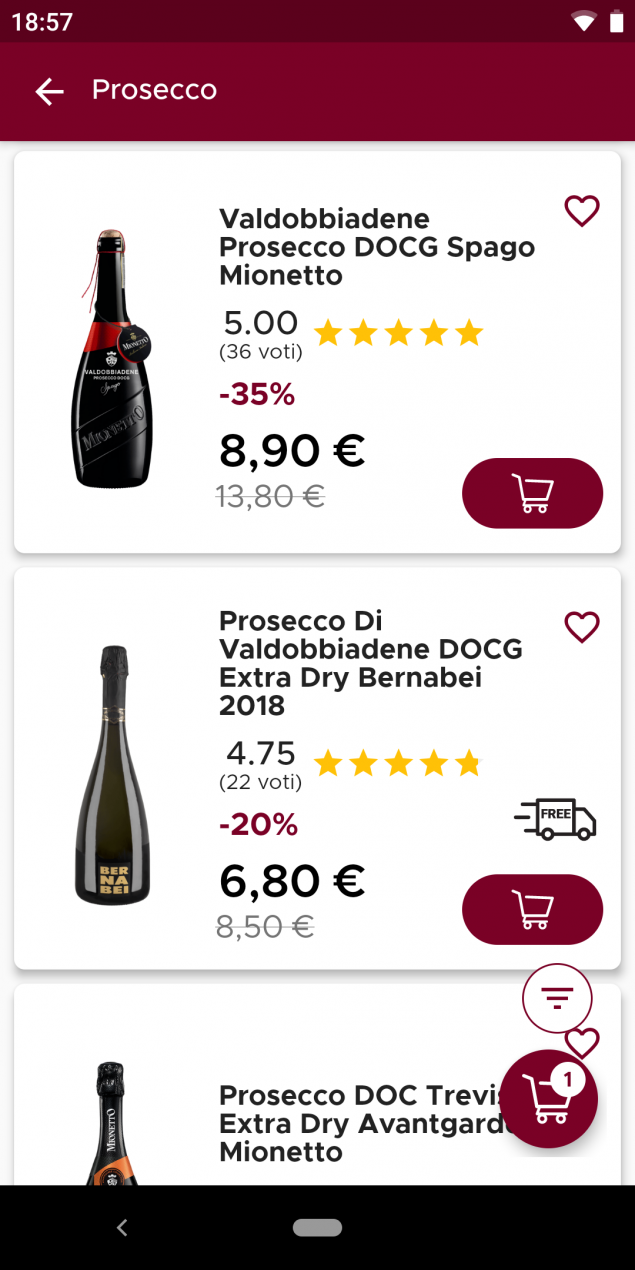This screenshot has width=635, height=1270.
Task: Open the Spago Mionetto bottle image
Action: (113, 359)
